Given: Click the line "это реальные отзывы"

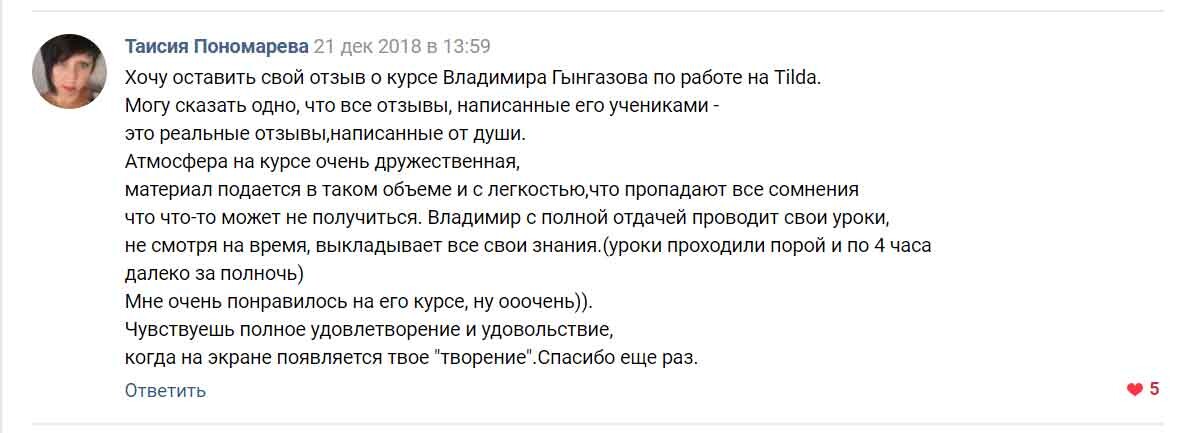Looking at the screenshot, I should [325, 134].
